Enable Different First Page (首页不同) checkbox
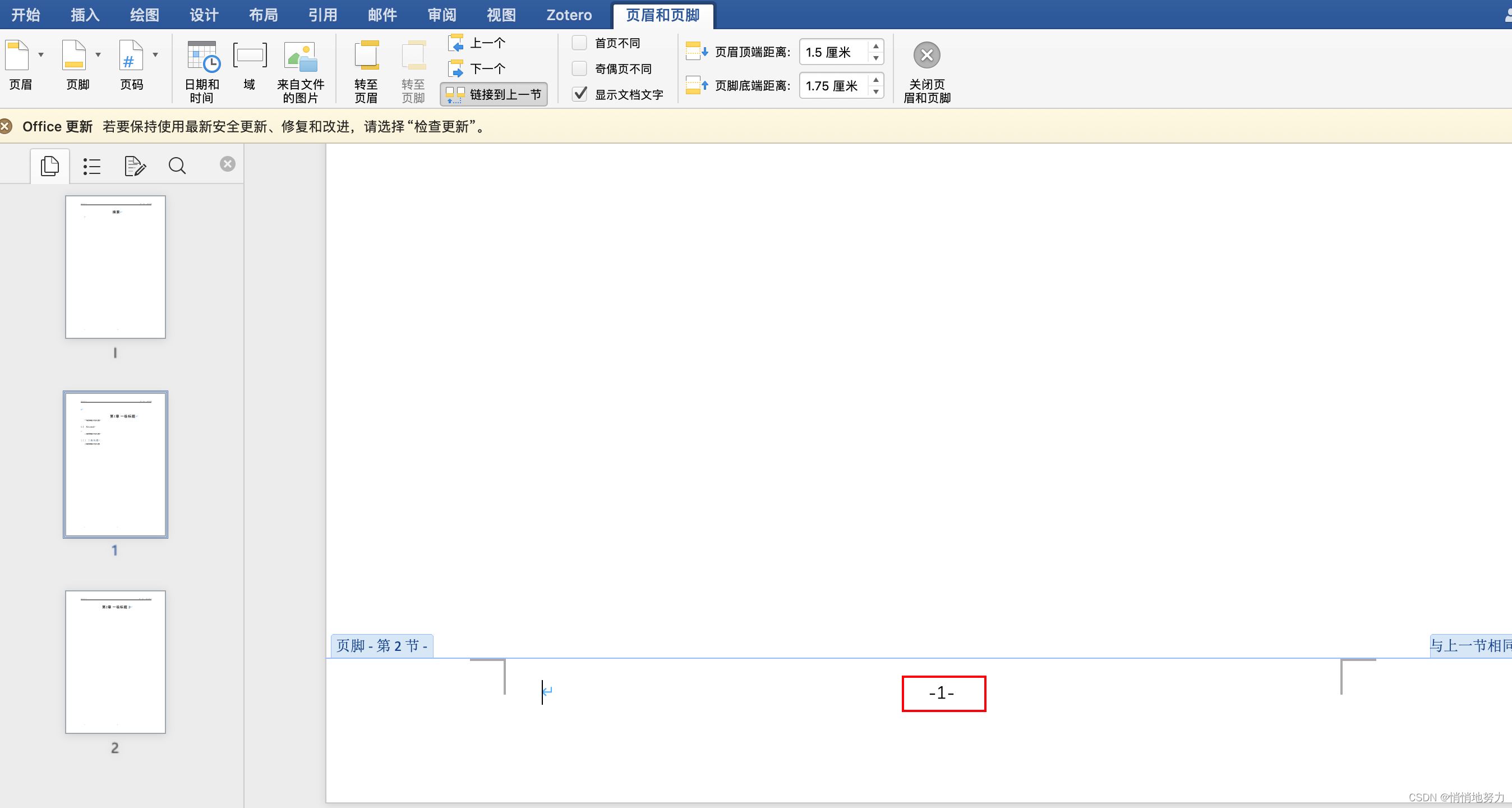1512x808 pixels. pos(579,43)
